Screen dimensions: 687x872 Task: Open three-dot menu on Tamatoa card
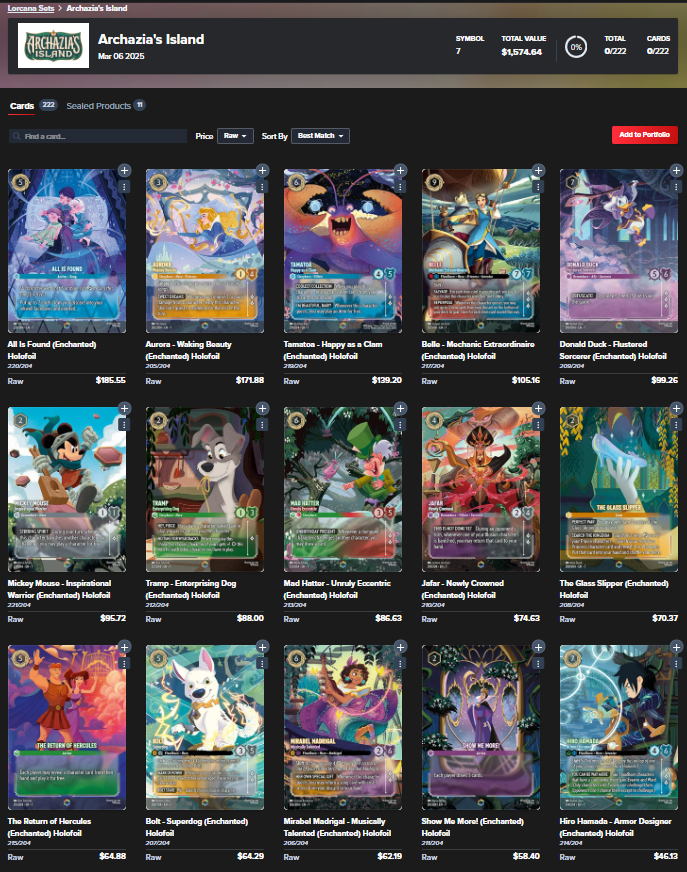(x=401, y=187)
